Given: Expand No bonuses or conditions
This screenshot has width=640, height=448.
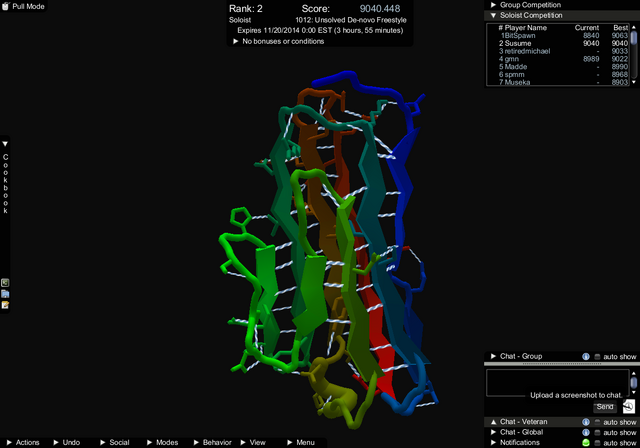Looking at the screenshot, I should coord(236,41).
